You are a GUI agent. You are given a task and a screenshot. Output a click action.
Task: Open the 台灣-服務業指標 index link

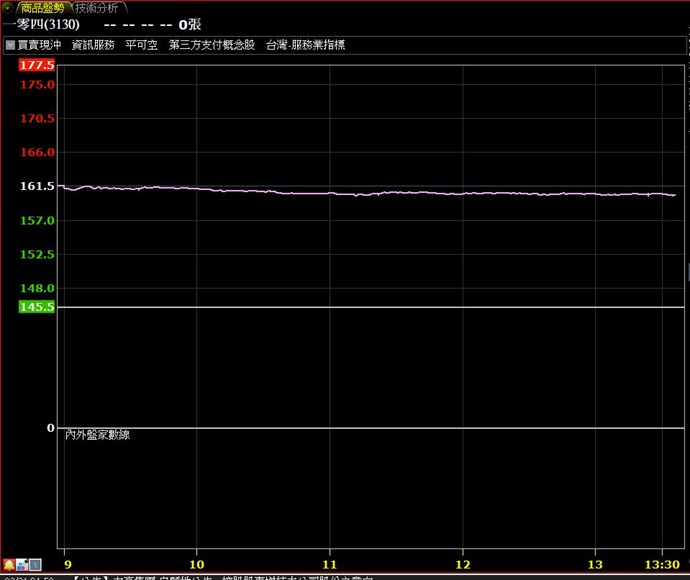point(305,45)
